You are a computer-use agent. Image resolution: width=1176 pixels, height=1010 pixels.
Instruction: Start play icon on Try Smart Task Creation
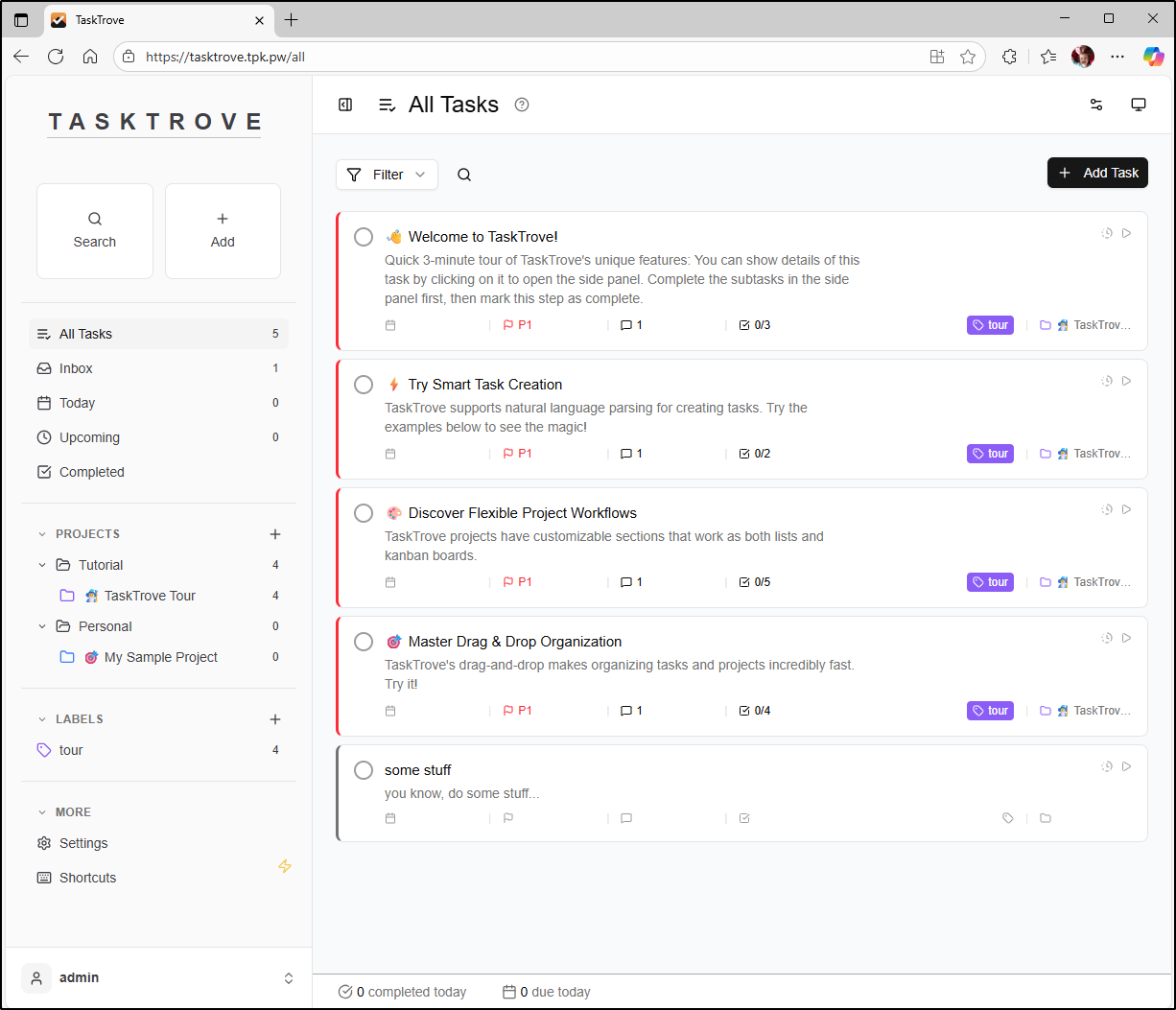point(1127,381)
